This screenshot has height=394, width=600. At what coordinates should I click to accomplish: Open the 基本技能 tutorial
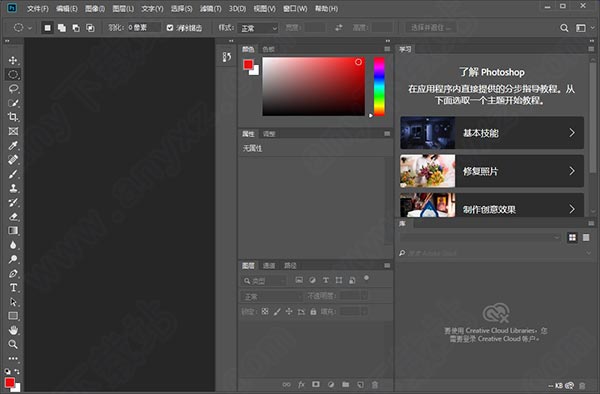click(492, 133)
